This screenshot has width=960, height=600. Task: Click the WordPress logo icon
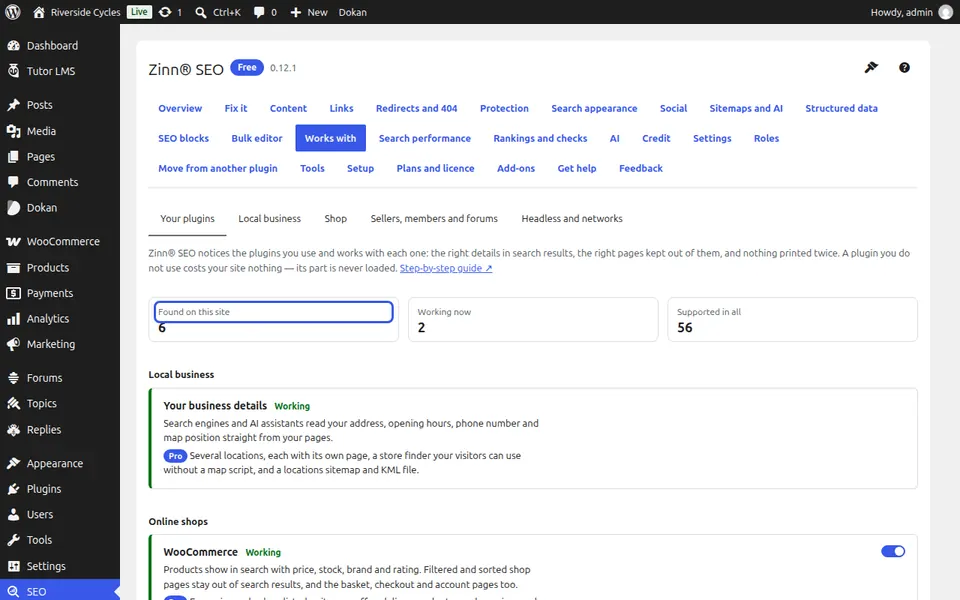click(12, 12)
